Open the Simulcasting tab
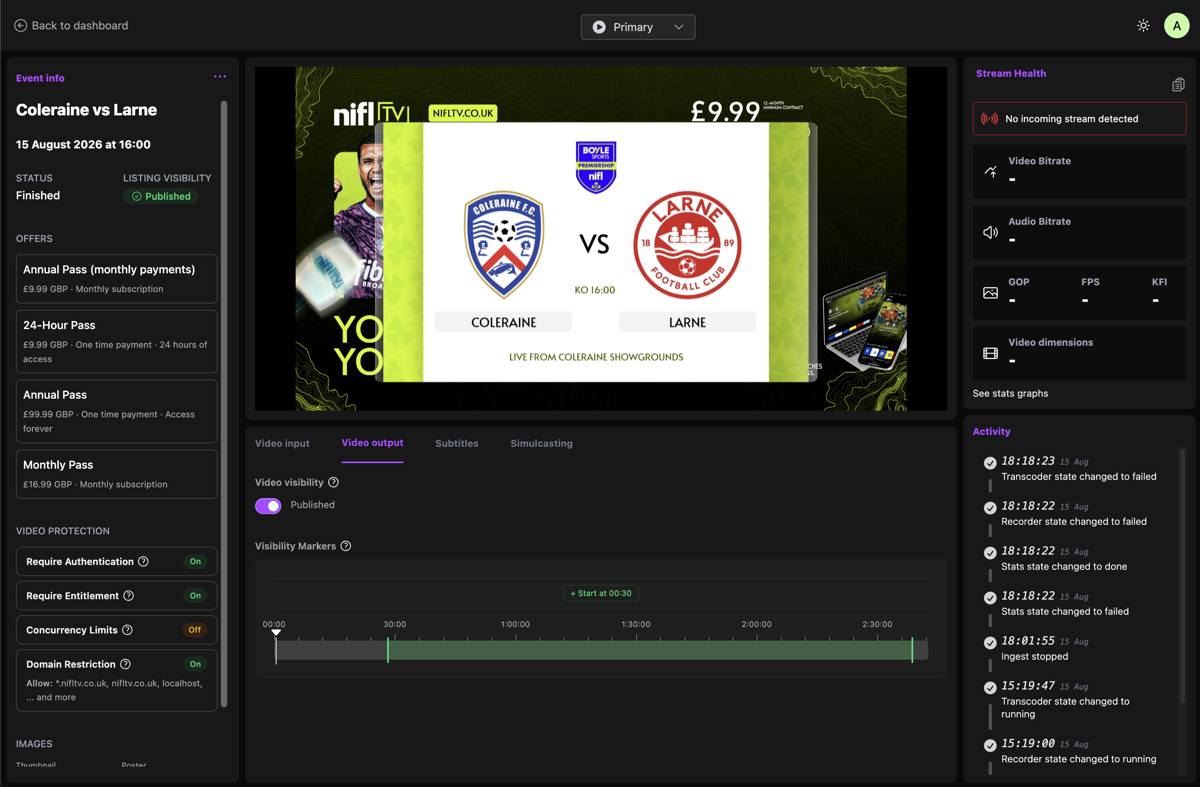This screenshot has width=1200, height=787. point(541,443)
